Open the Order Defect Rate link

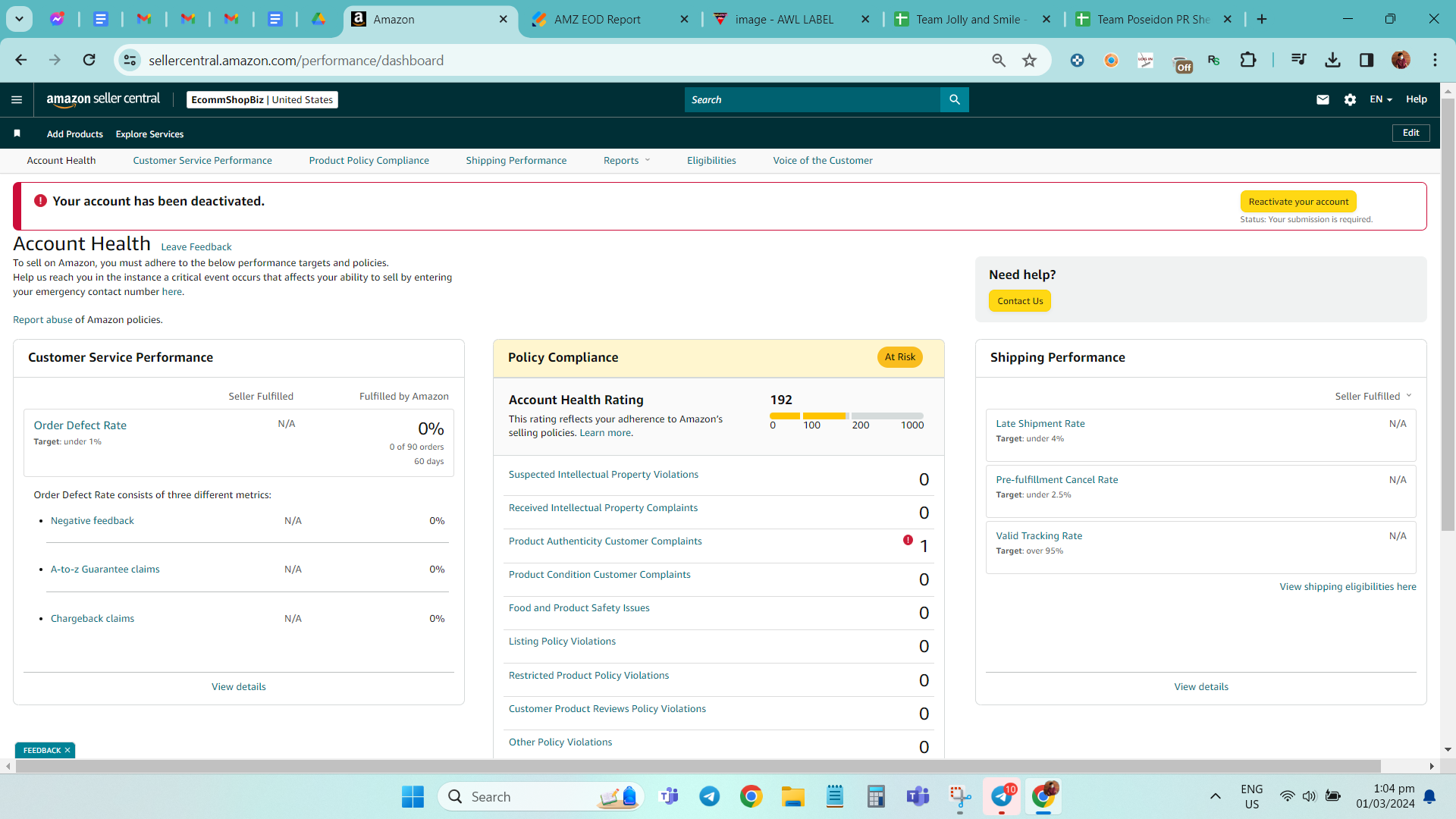point(80,425)
